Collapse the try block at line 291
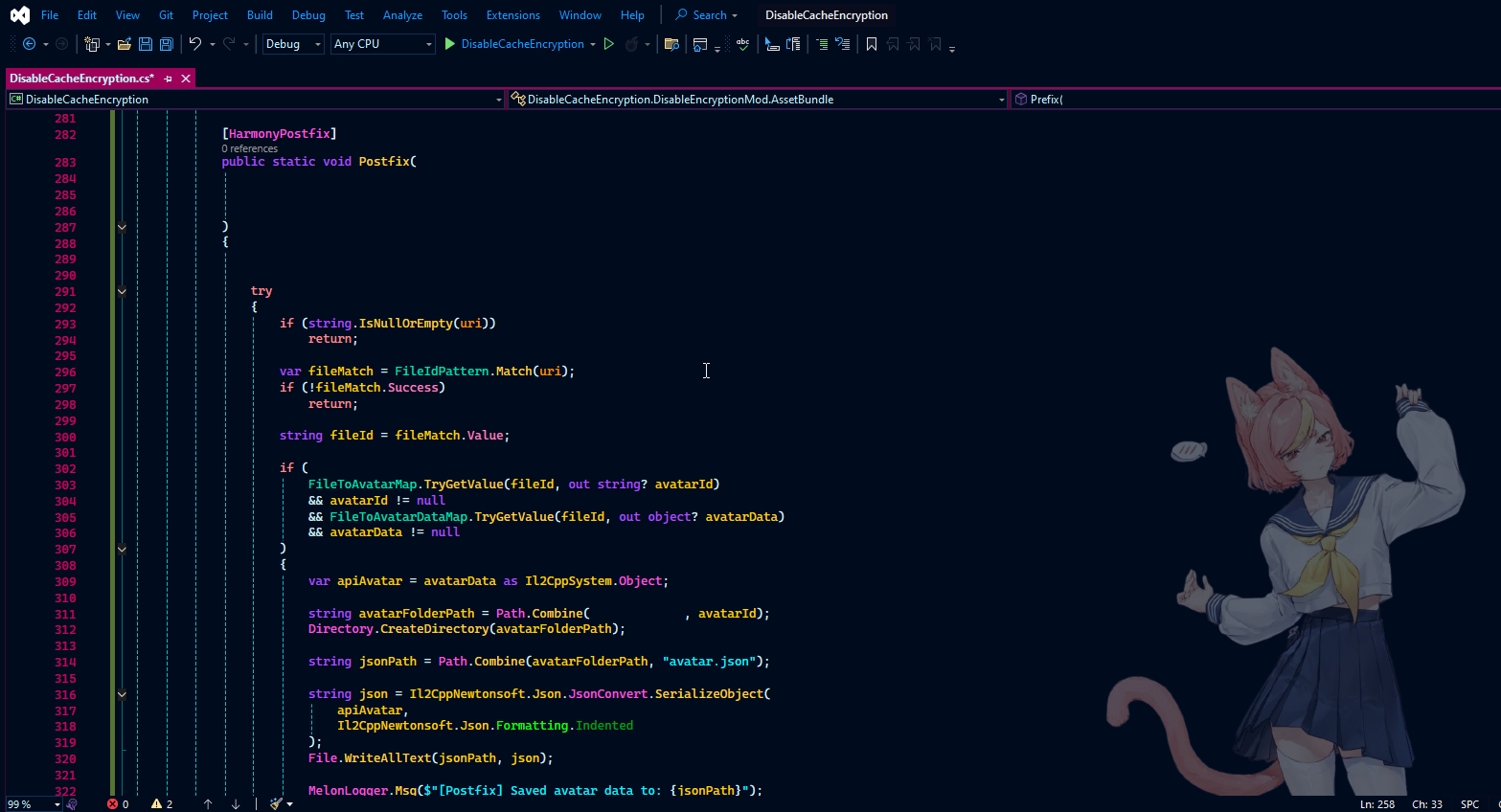 pyautogui.click(x=122, y=292)
